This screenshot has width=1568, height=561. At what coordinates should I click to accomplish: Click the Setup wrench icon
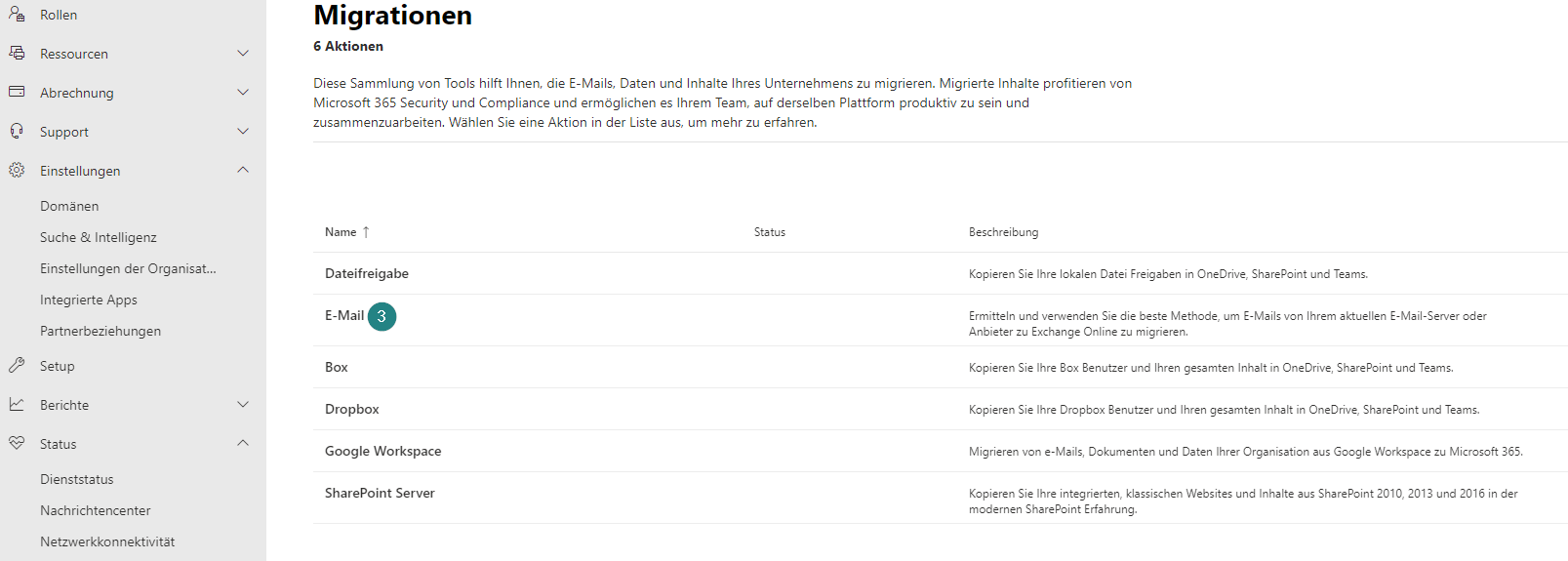[x=17, y=365]
